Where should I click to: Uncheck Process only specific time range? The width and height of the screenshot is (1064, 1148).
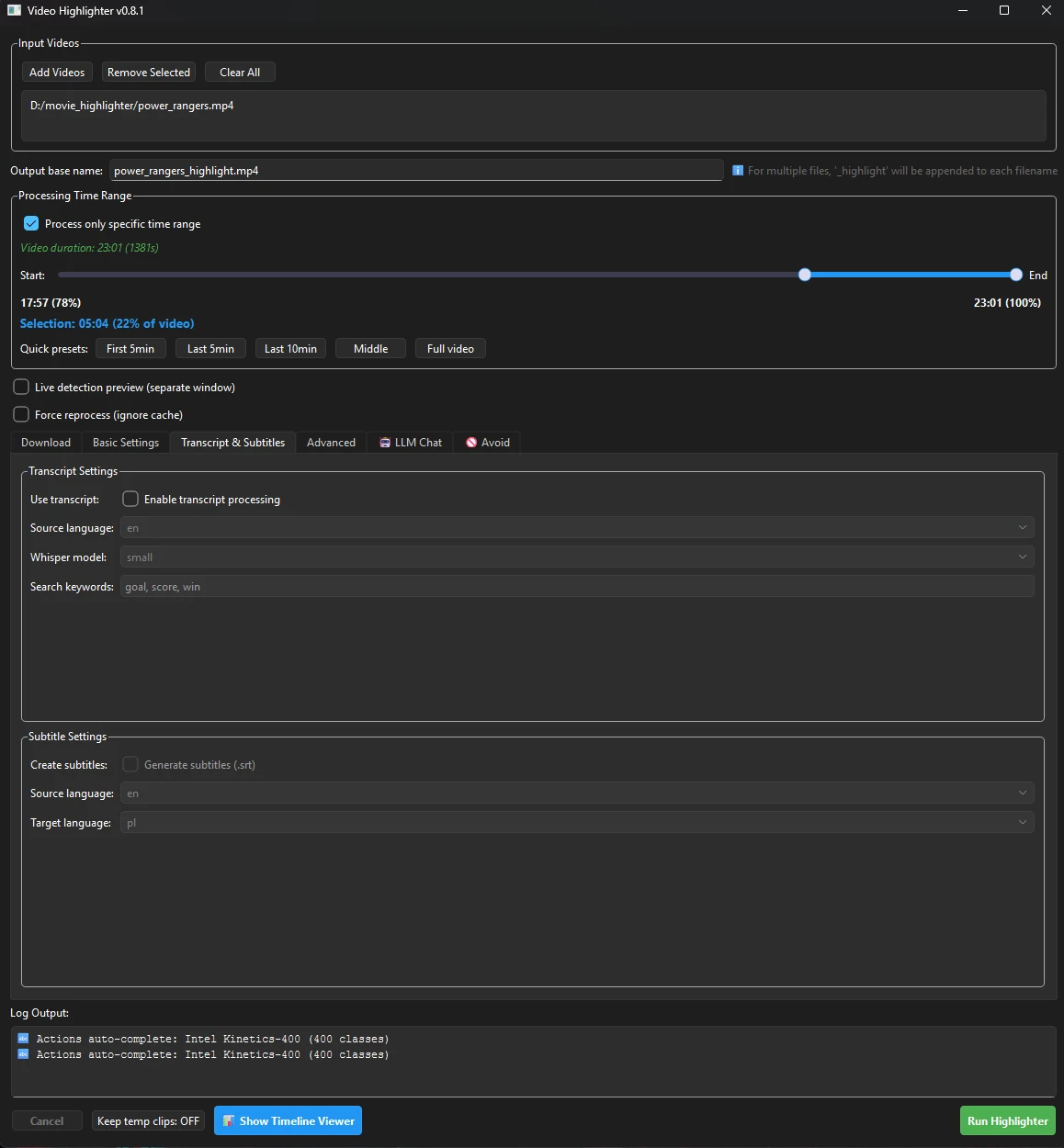(31, 223)
